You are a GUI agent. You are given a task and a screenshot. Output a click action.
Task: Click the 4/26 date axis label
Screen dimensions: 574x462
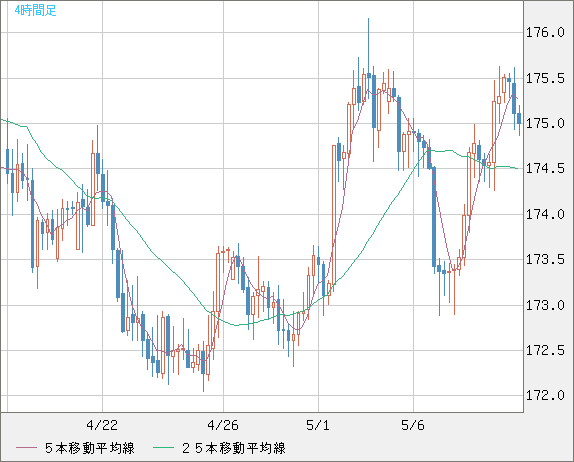(223, 425)
